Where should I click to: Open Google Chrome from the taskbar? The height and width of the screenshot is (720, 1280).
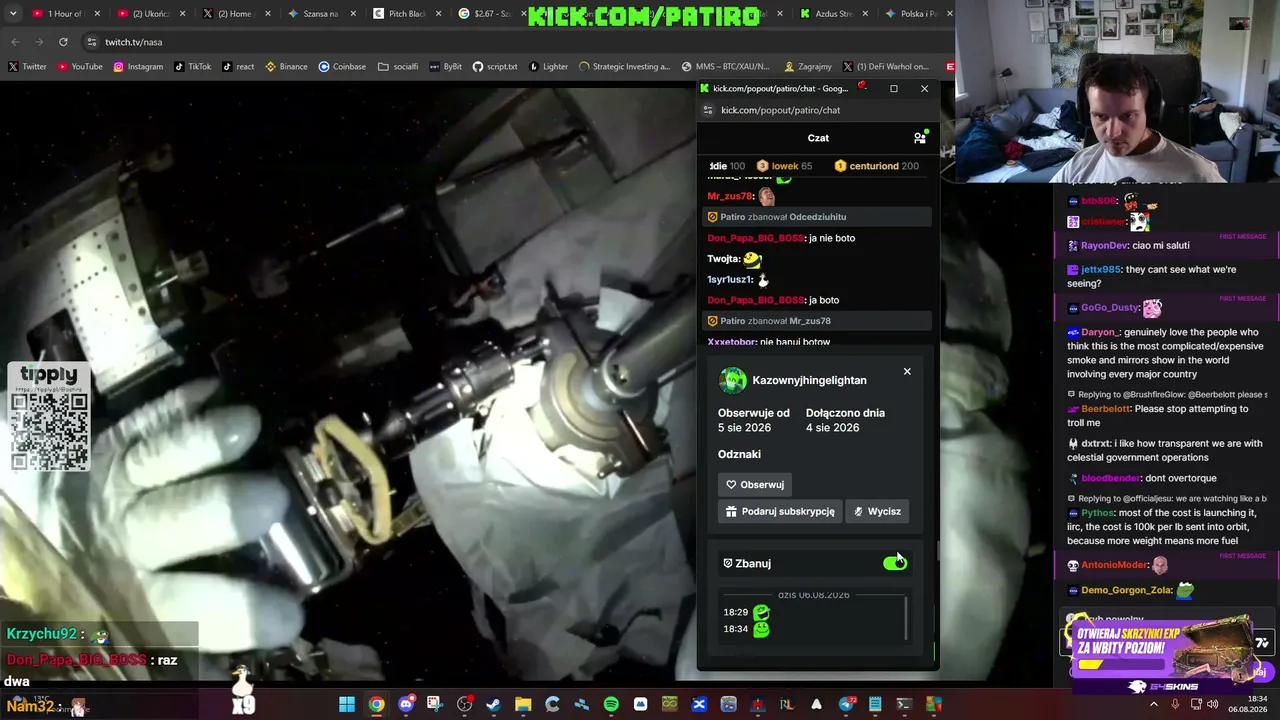pos(376,705)
